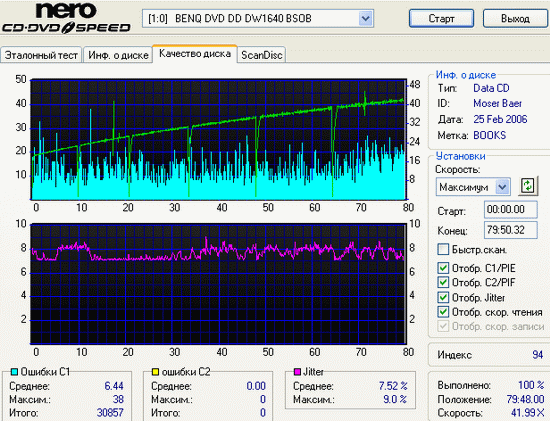Viewport: 550px width, 421px height.
Task: Click the C1 error graph area
Action: pos(218,140)
